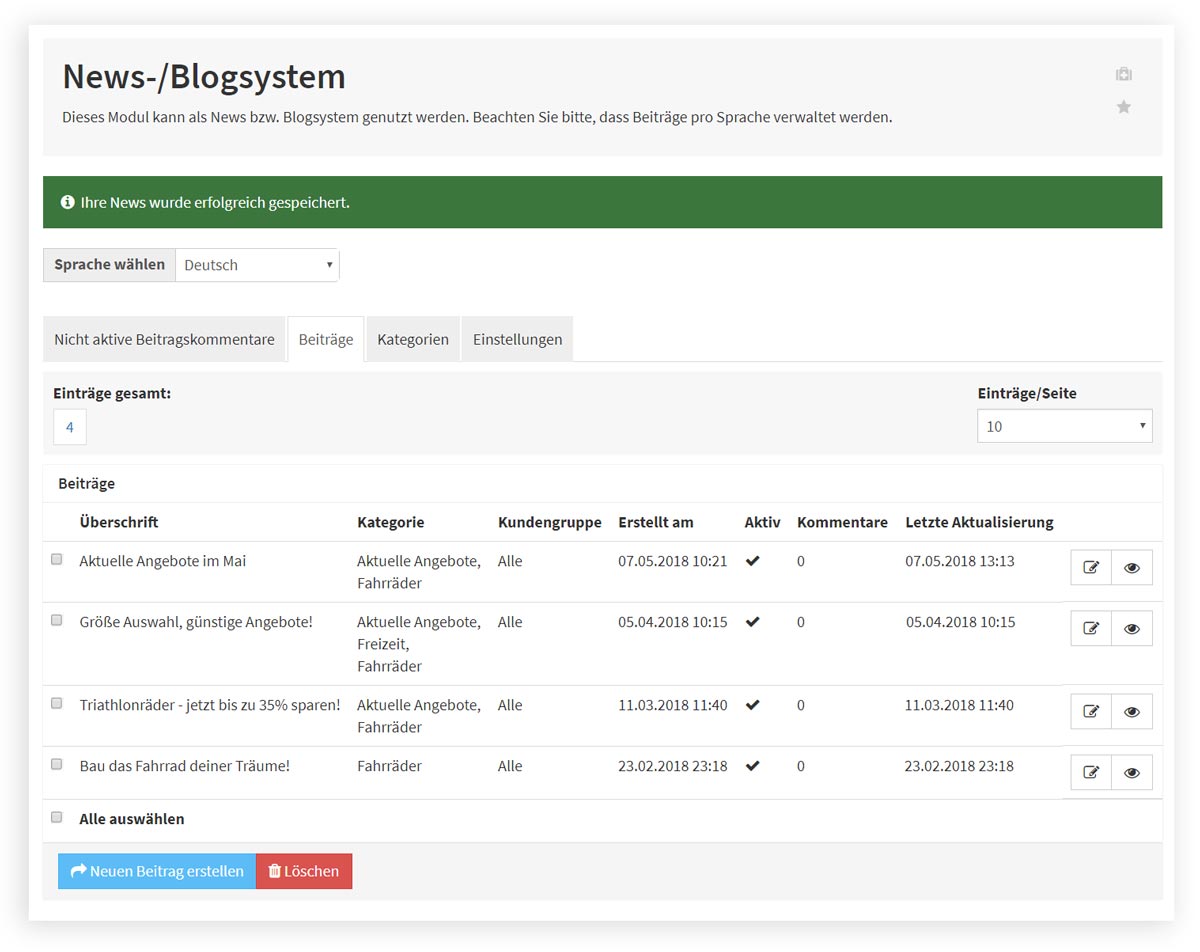Screen dimensions: 1200x952
Task: Click the 'Kommentare' column header
Action: pos(842,522)
